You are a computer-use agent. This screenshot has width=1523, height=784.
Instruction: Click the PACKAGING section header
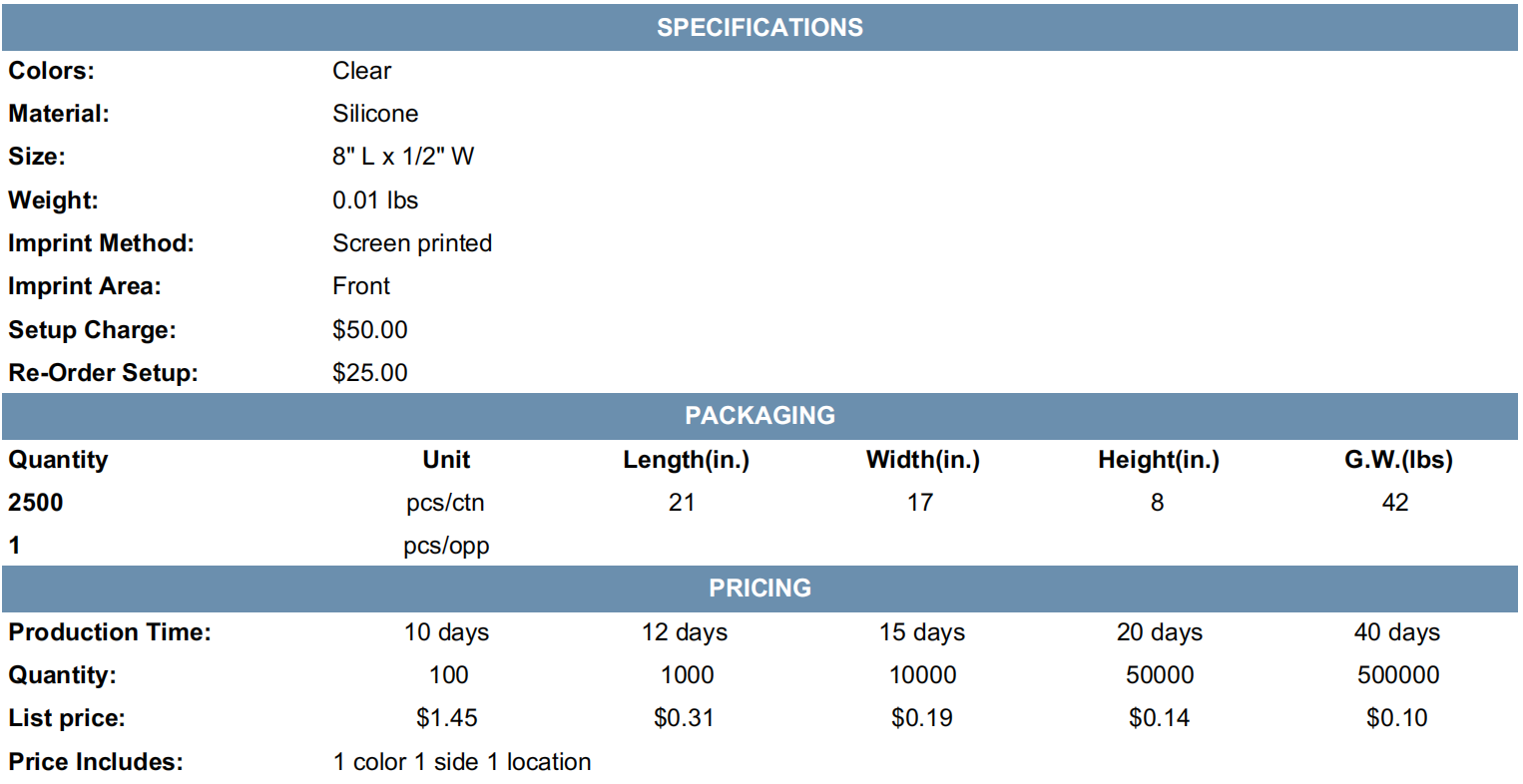pyautogui.click(x=760, y=416)
